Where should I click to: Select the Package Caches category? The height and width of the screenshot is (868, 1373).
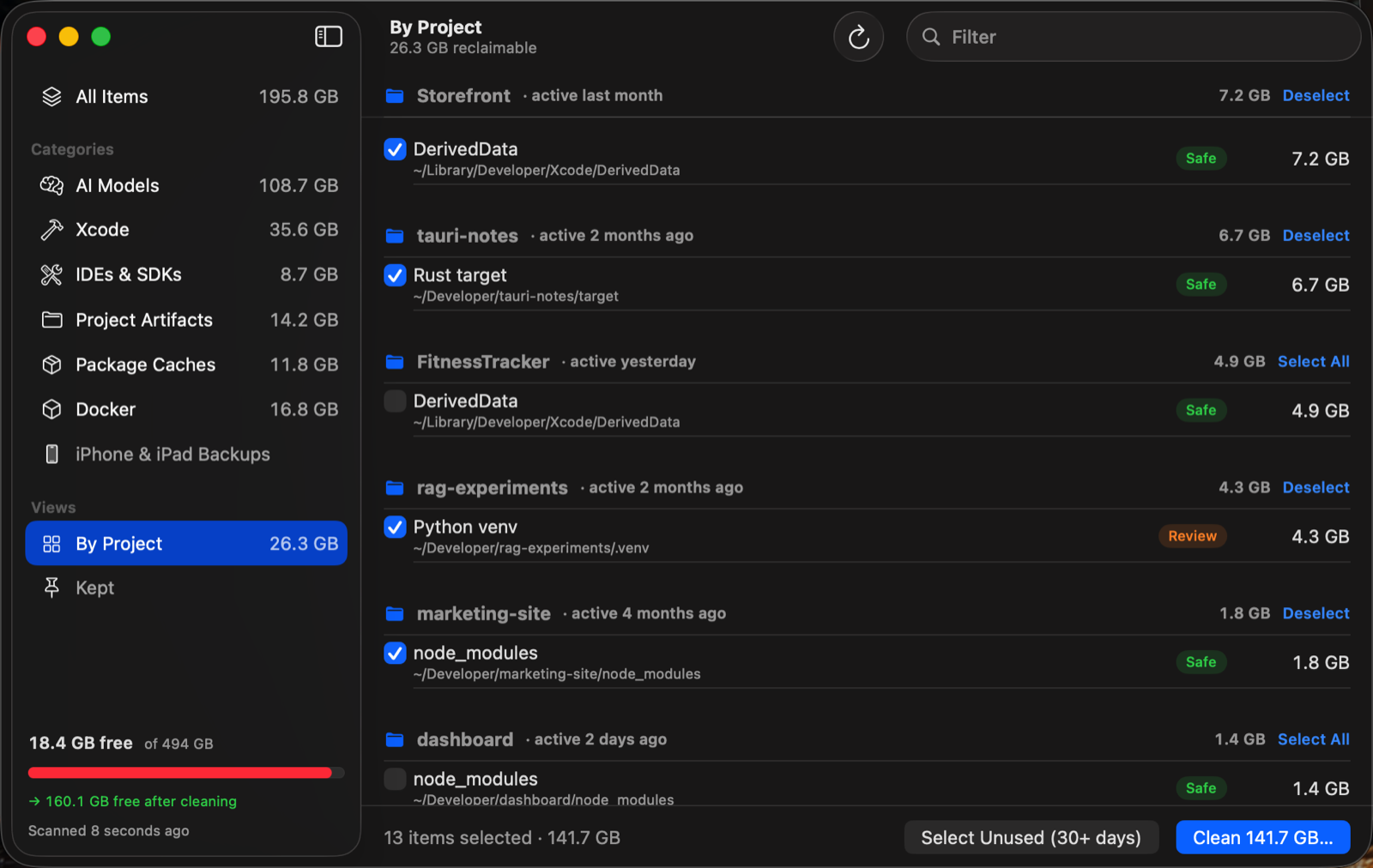[186, 365]
